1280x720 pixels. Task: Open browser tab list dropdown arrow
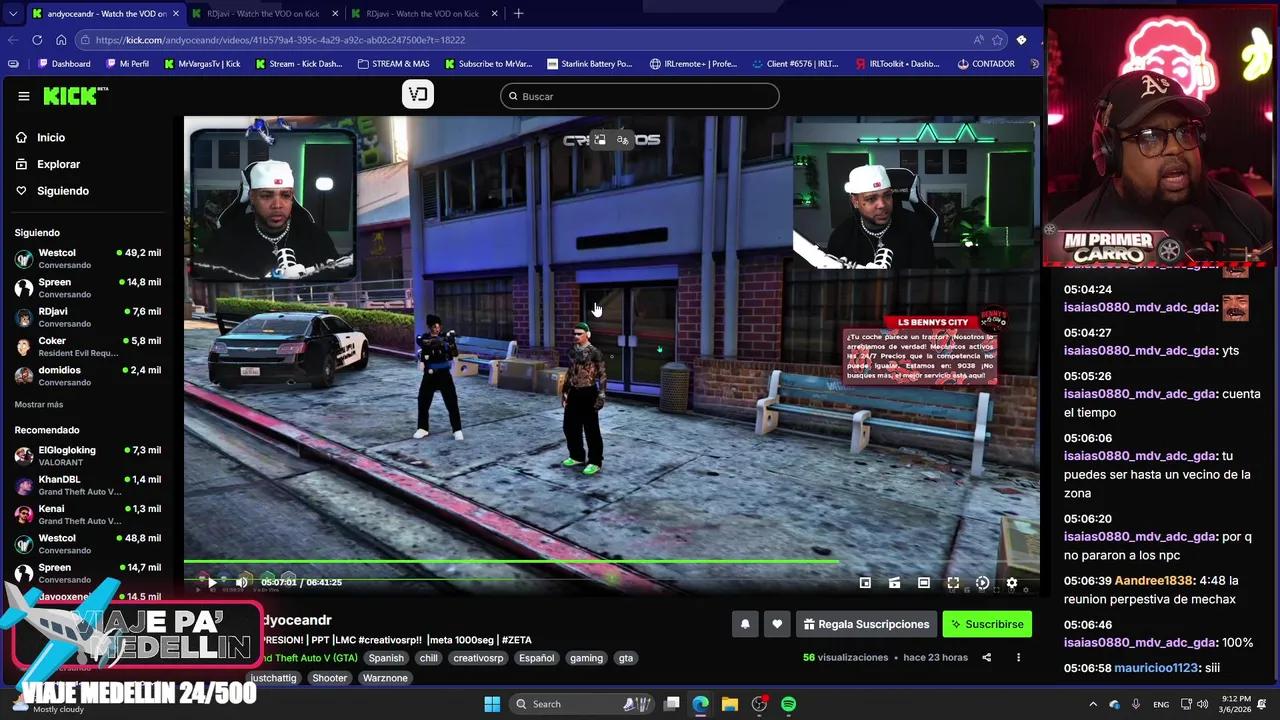(12, 14)
